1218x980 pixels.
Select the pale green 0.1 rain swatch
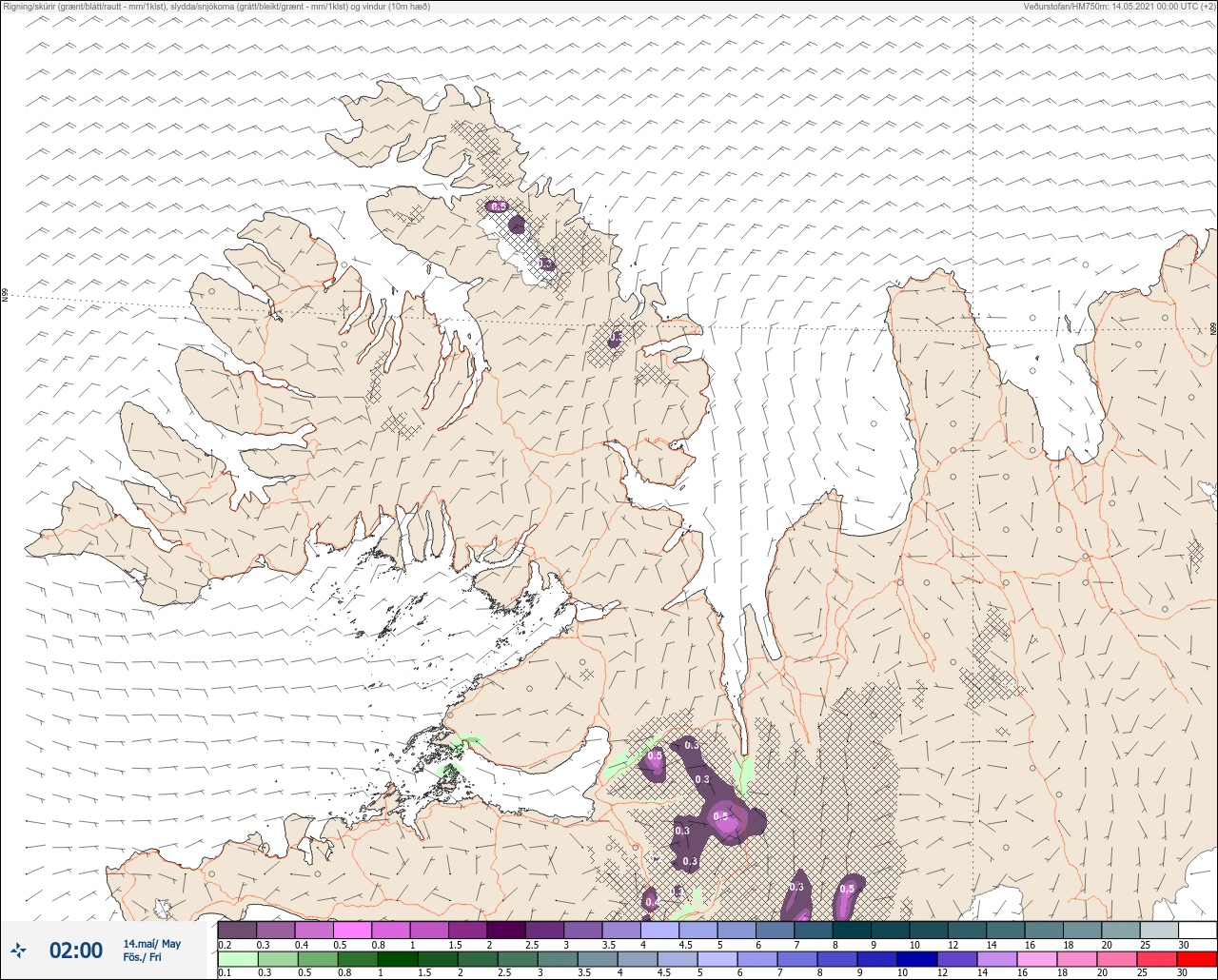click(237, 959)
